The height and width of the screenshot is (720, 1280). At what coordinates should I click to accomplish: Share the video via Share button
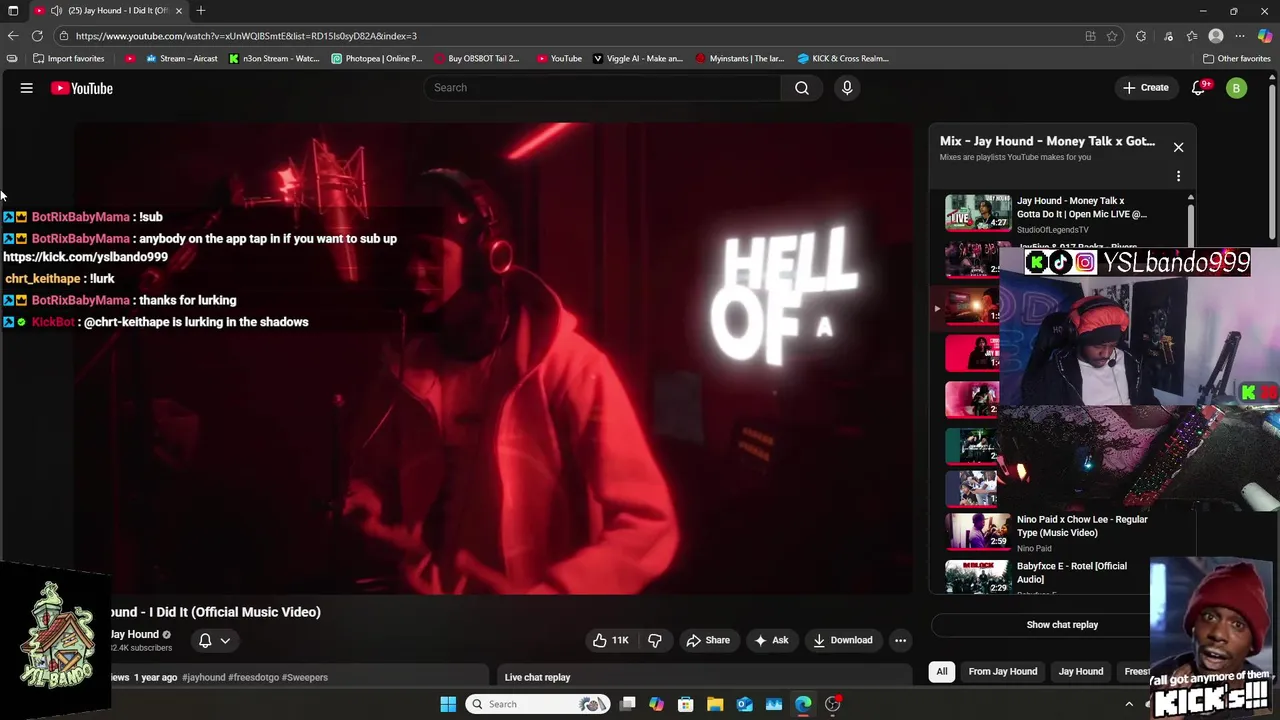pyautogui.click(x=707, y=640)
